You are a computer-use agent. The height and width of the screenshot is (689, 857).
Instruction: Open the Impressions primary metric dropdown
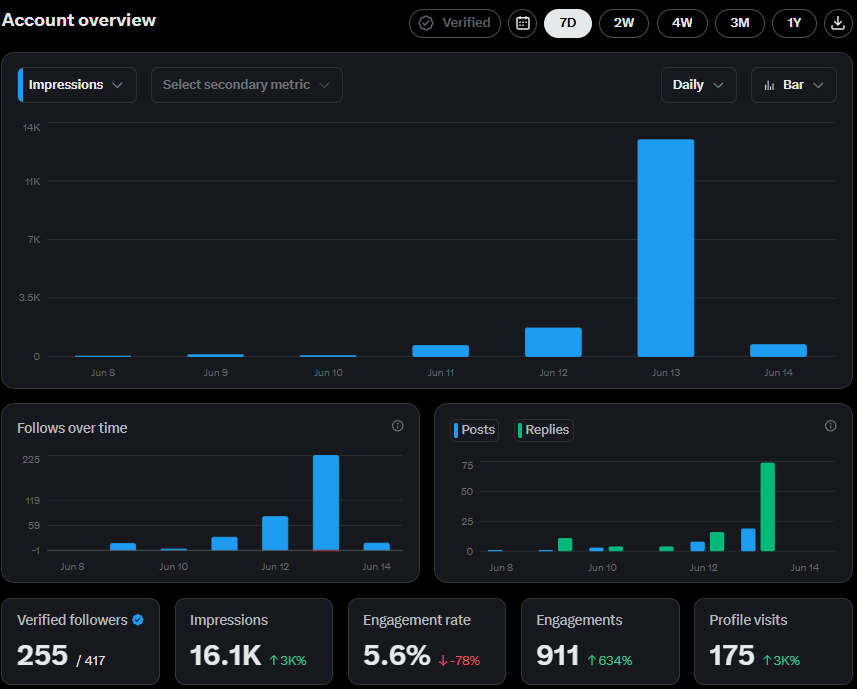point(77,85)
